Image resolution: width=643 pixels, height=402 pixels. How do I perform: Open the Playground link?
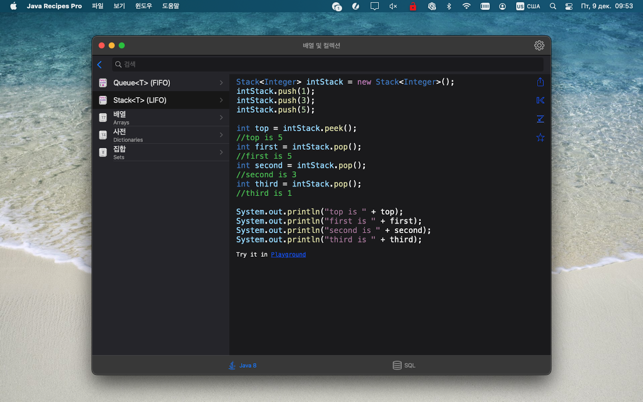pos(288,254)
